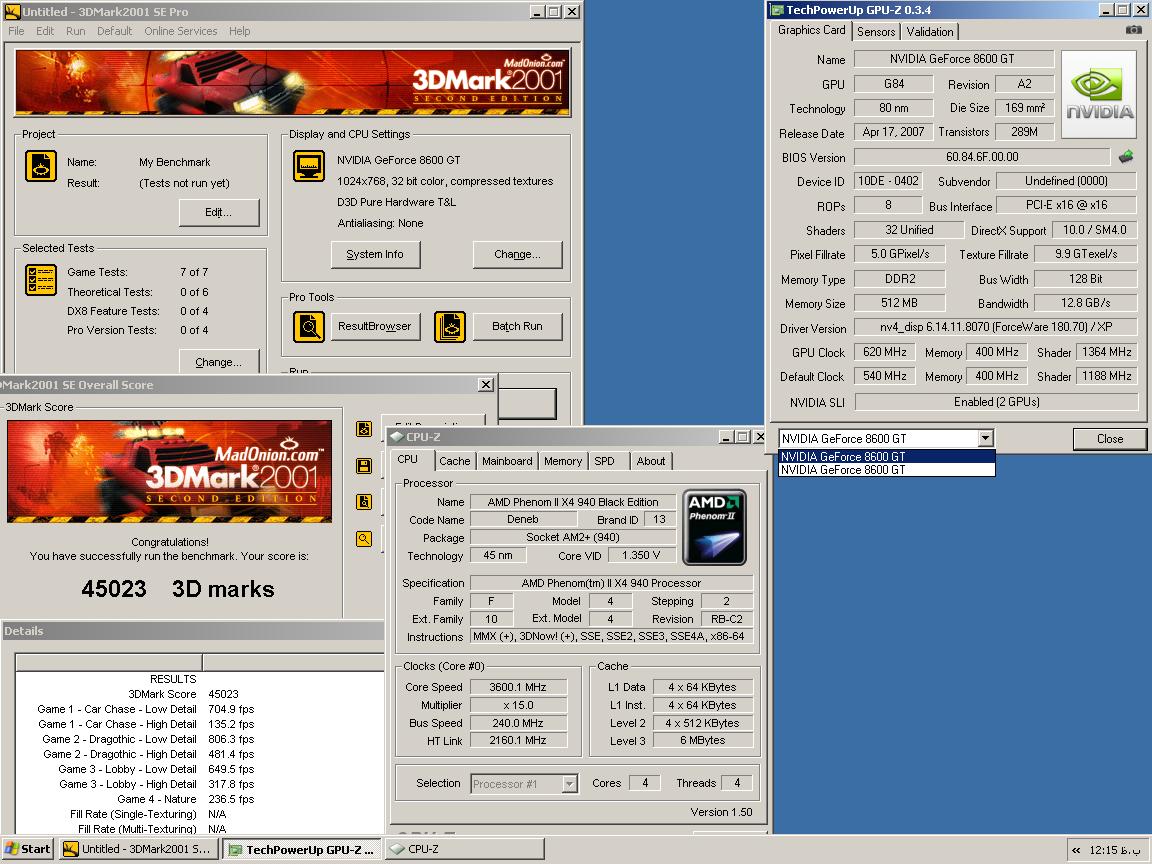1152x864 pixels.
Task: Click the NVIDIA logo in GPU-Z
Action: click(x=1099, y=95)
